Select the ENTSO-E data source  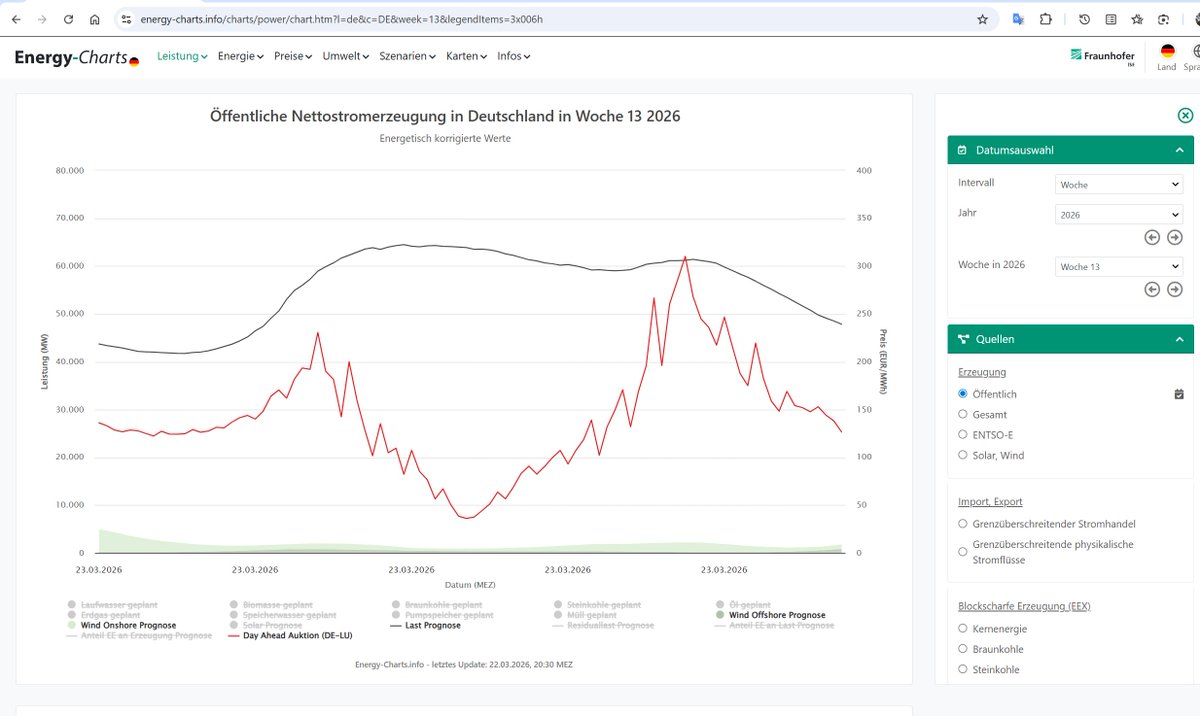(x=963, y=434)
